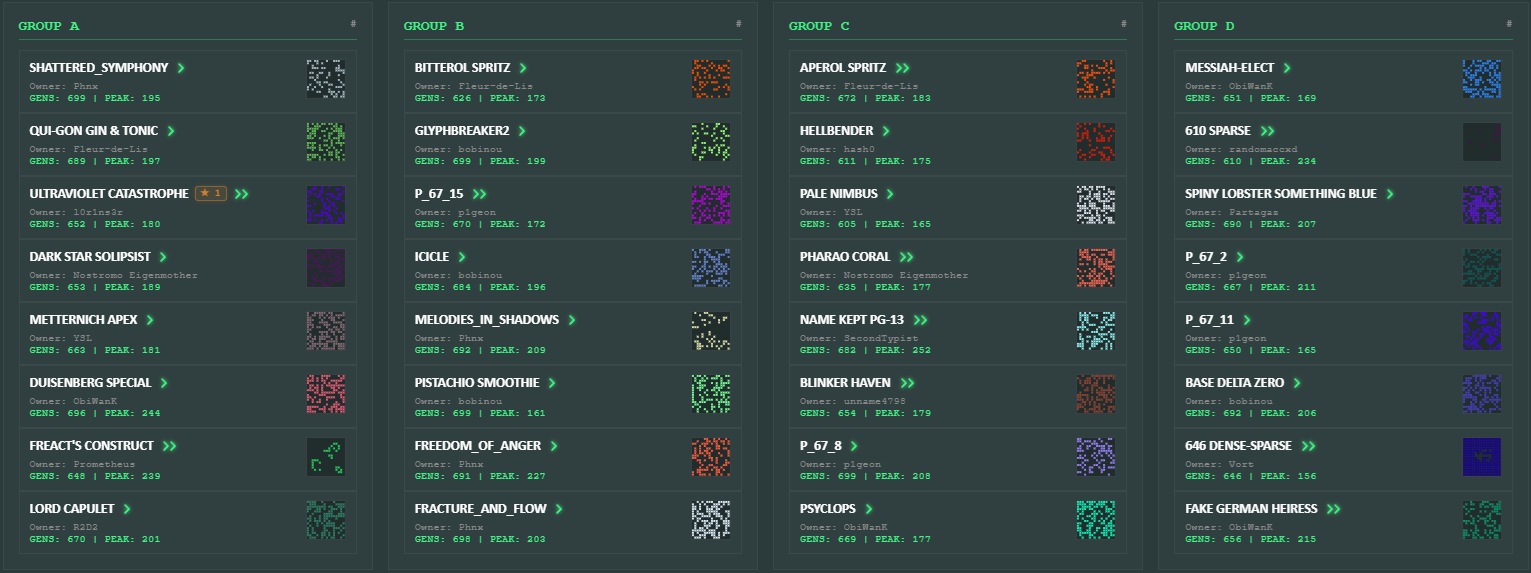Click the arrow next to MESSIAH-ELECT
Screen dimensions: 1531x573
tap(1286, 68)
